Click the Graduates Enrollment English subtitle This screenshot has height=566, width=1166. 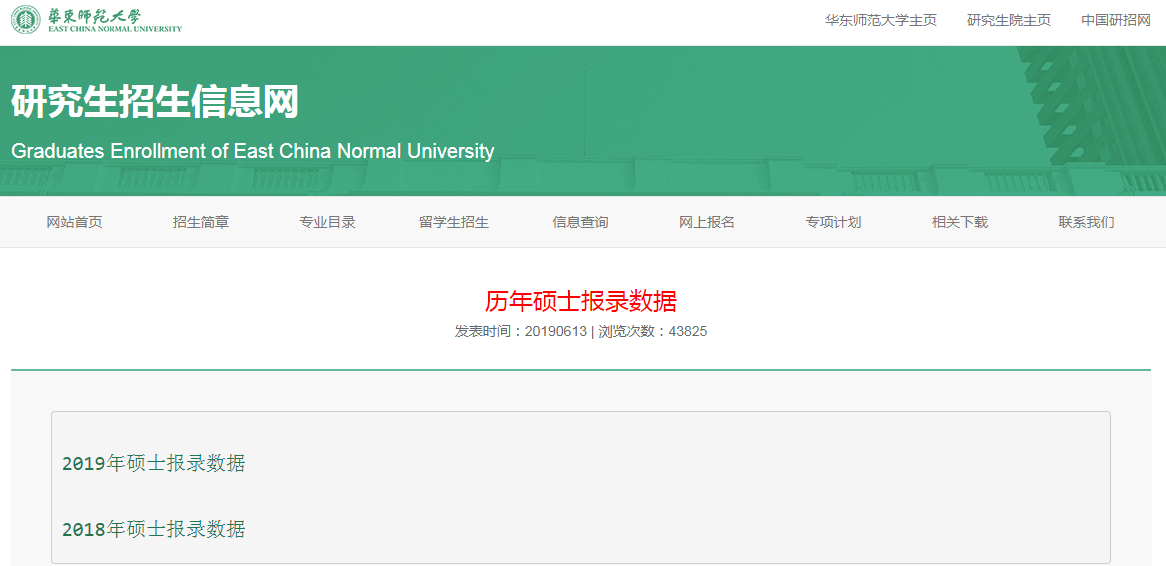[252, 151]
